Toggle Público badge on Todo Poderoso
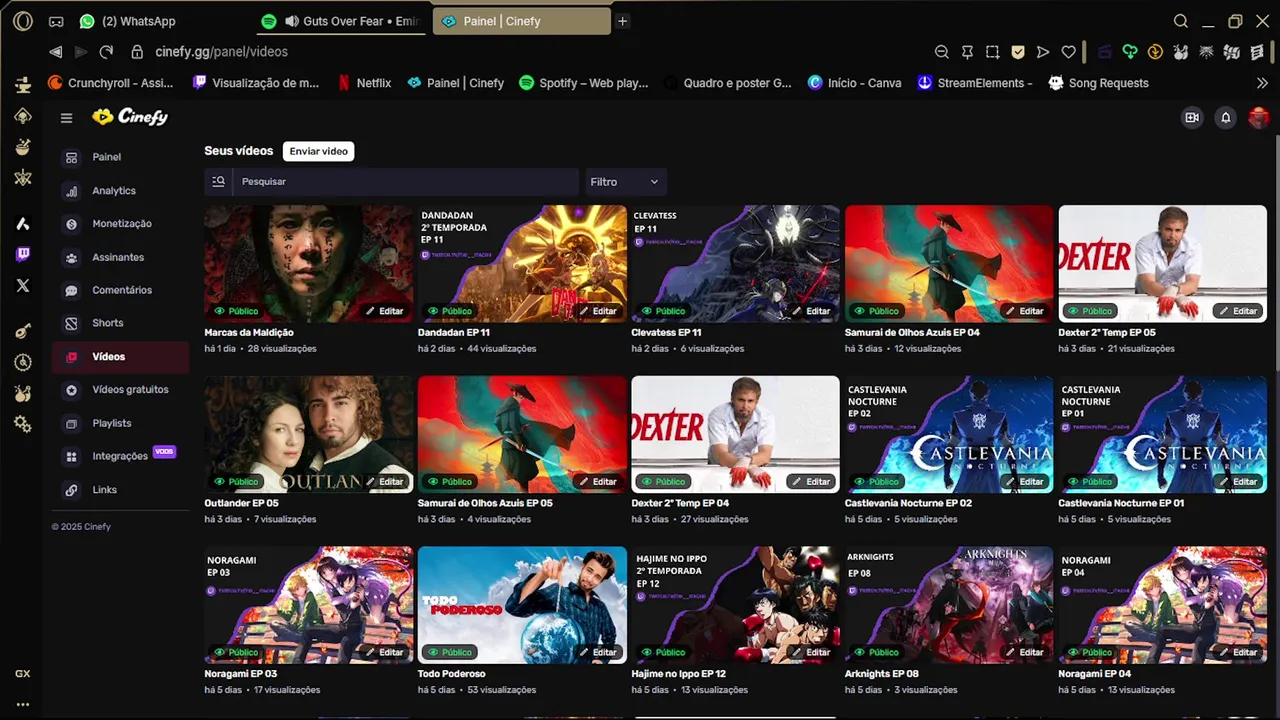Image resolution: width=1280 pixels, height=720 pixels. point(450,652)
